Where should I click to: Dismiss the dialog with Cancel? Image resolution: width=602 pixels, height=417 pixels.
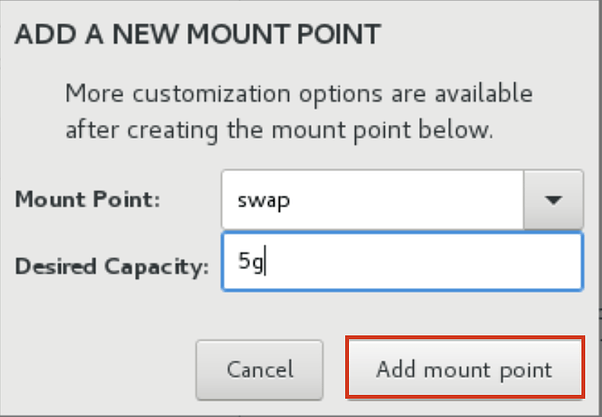(260, 370)
